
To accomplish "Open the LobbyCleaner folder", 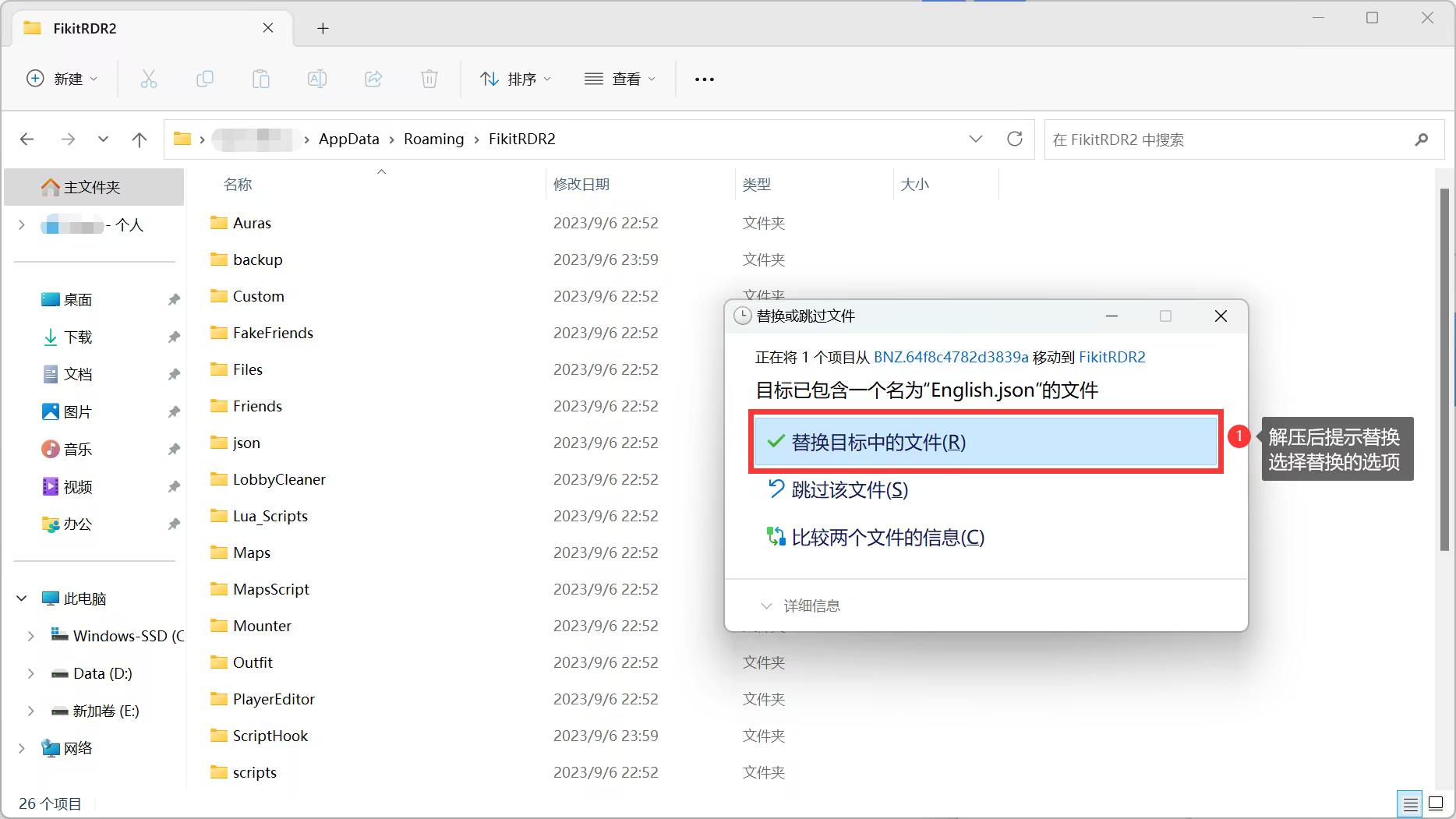I will (x=279, y=479).
